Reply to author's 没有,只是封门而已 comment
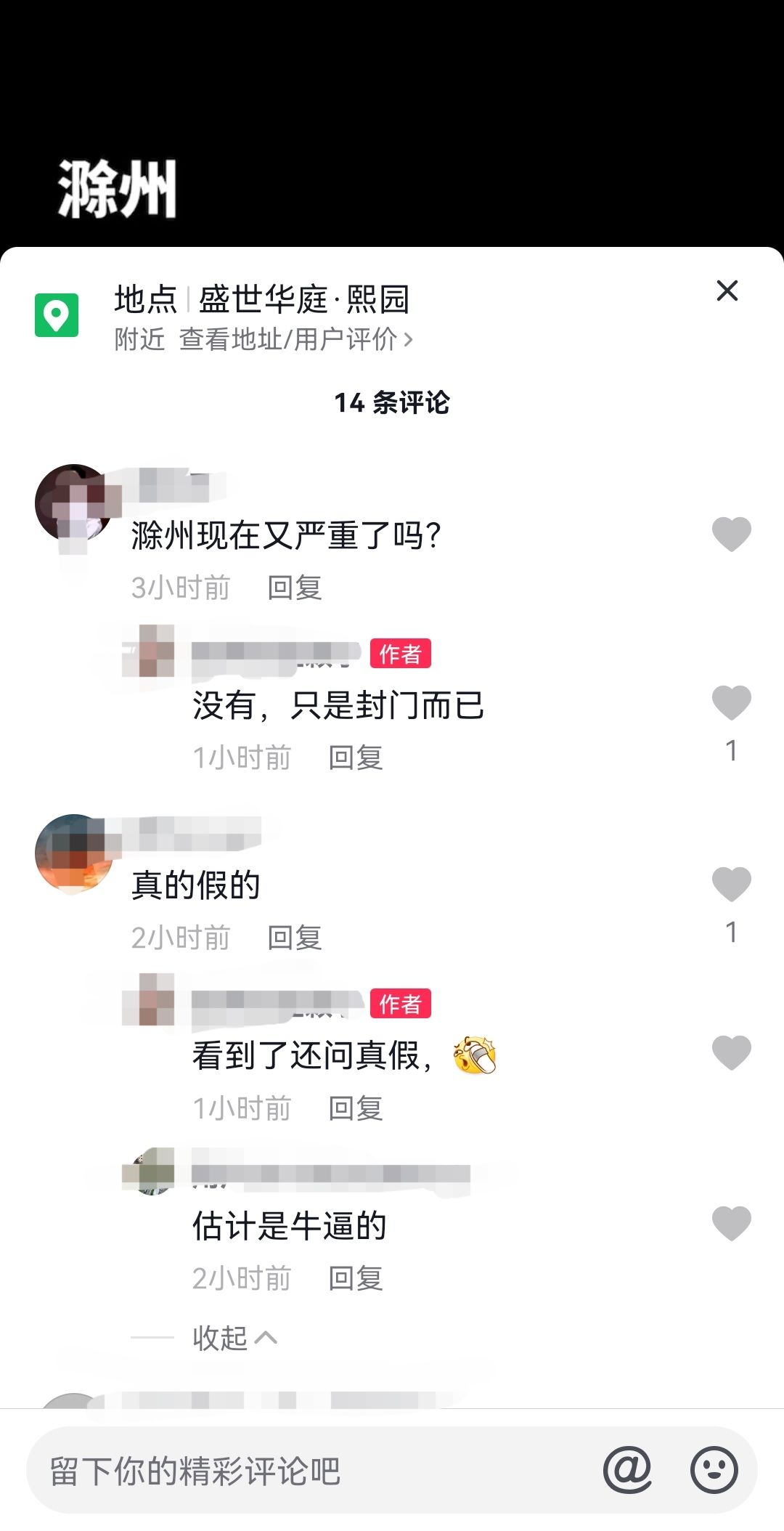Screen dimensions: 784x1531 356,758
